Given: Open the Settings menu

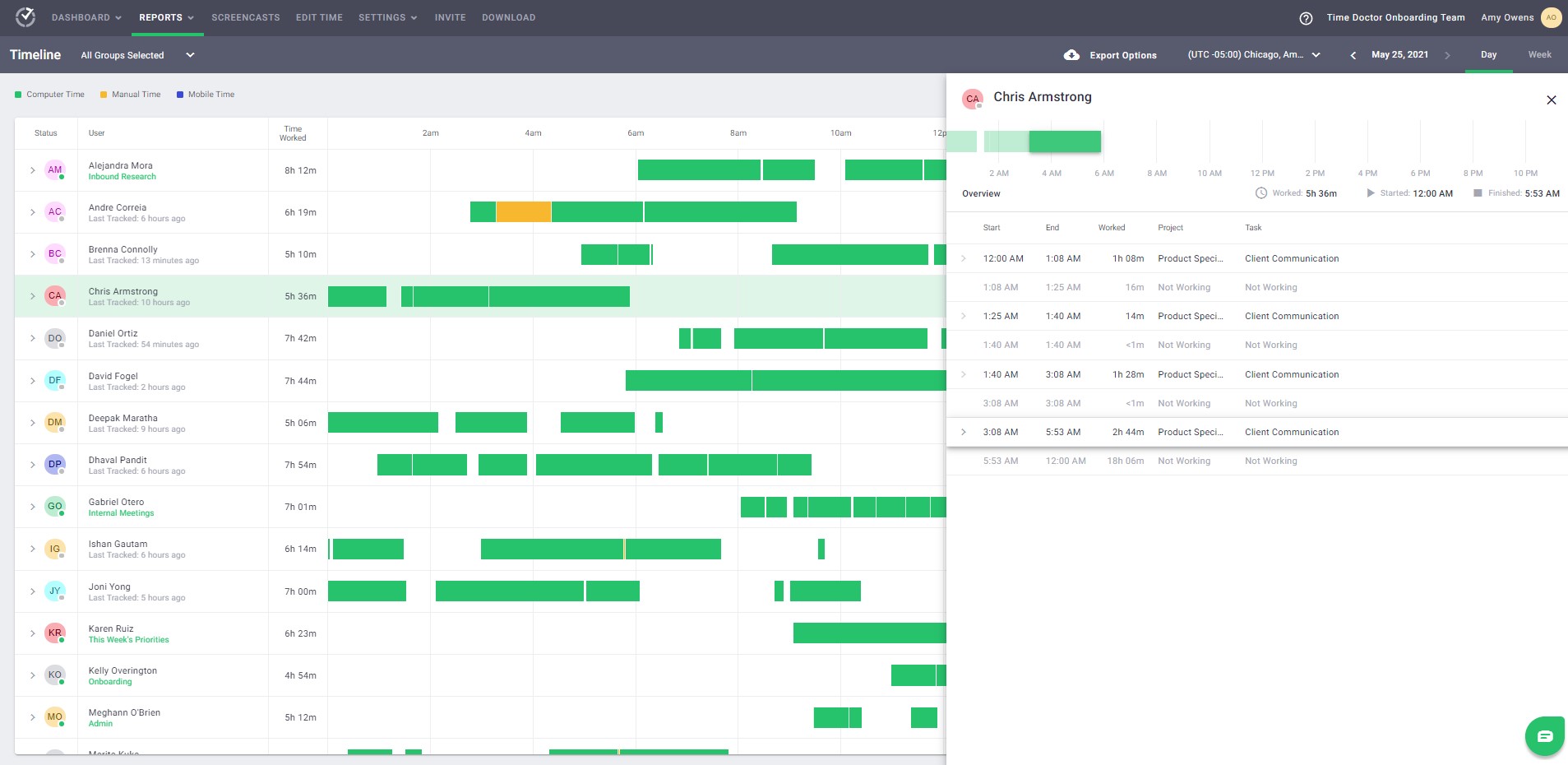Looking at the screenshot, I should 388,17.
